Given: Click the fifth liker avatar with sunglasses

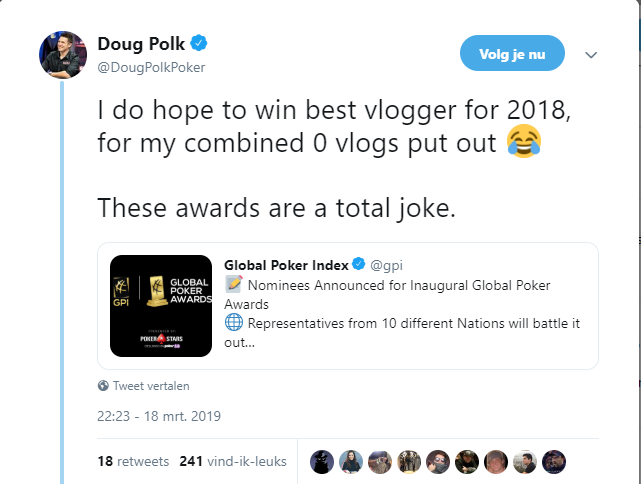Looking at the screenshot, I should pos(438,462).
